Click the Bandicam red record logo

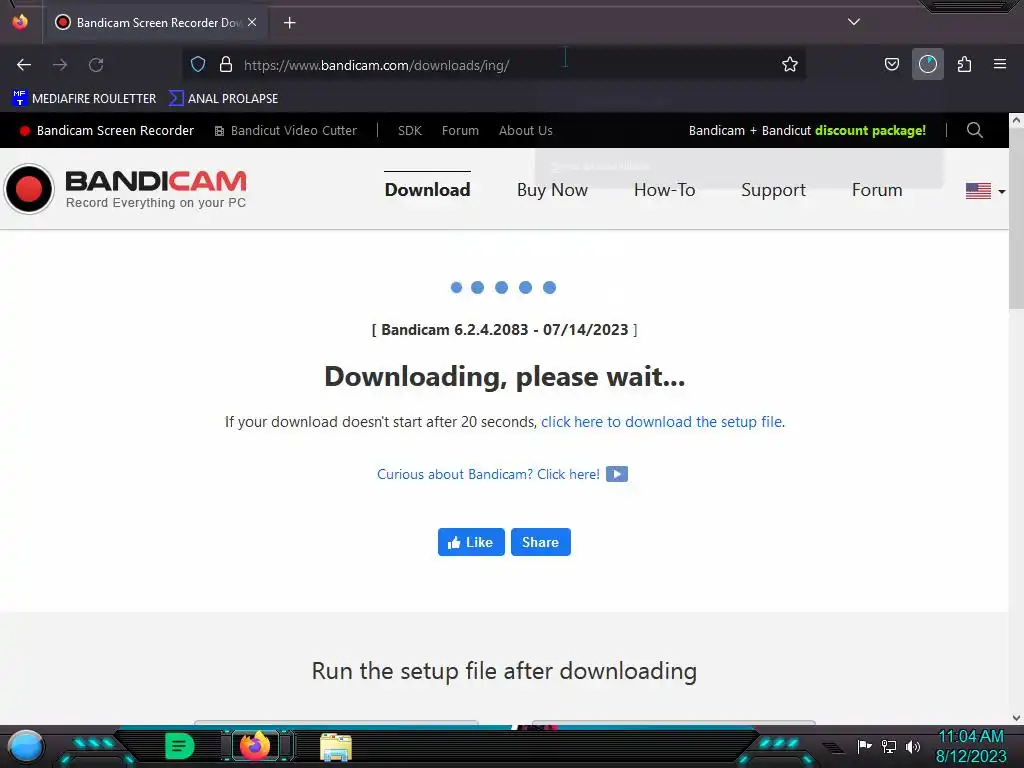29,189
